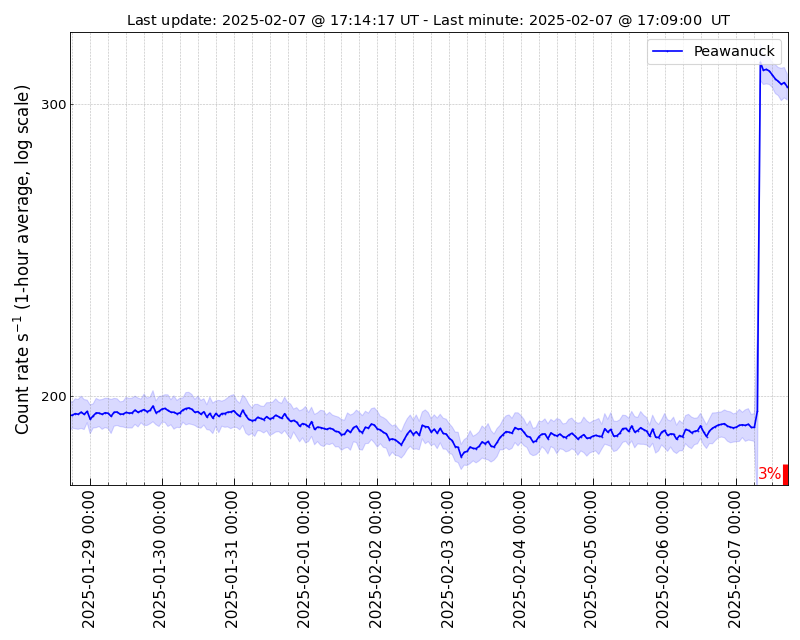Click the Peawanuck legend label
The height and width of the screenshot is (640, 800).
734,51
